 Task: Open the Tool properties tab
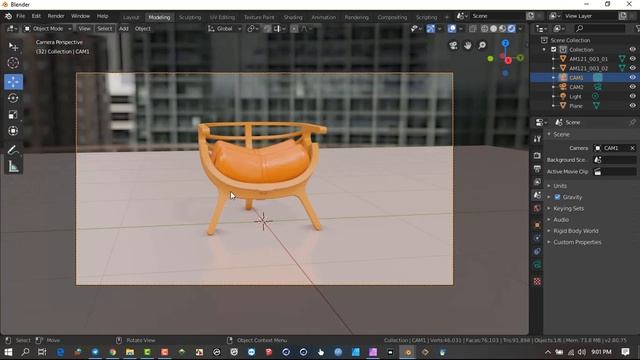point(537,139)
